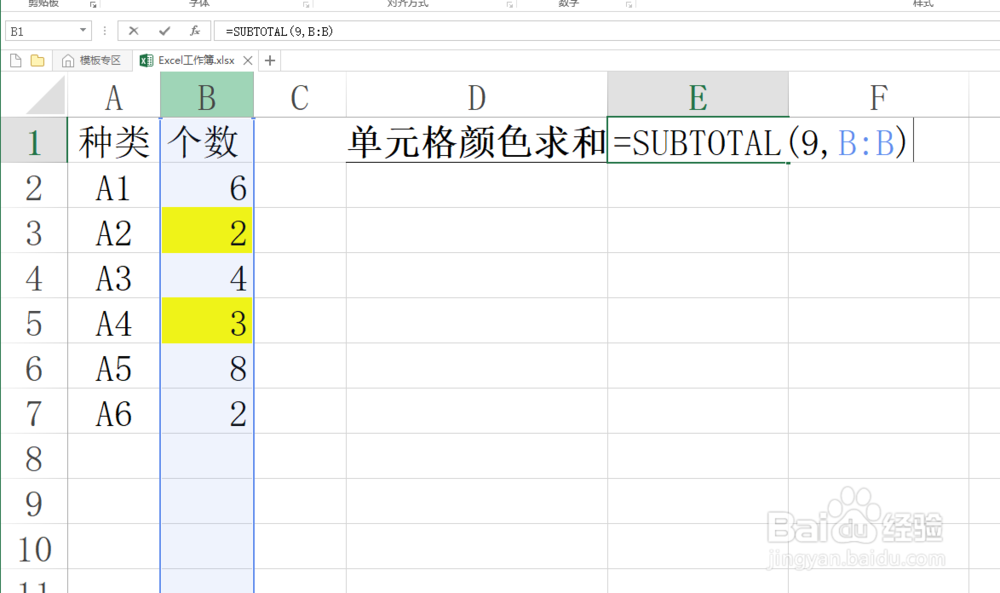The height and width of the screenshot is (593, 1000).
Task: Open the 数字 group dialog launcher
Action: [629, 4]
